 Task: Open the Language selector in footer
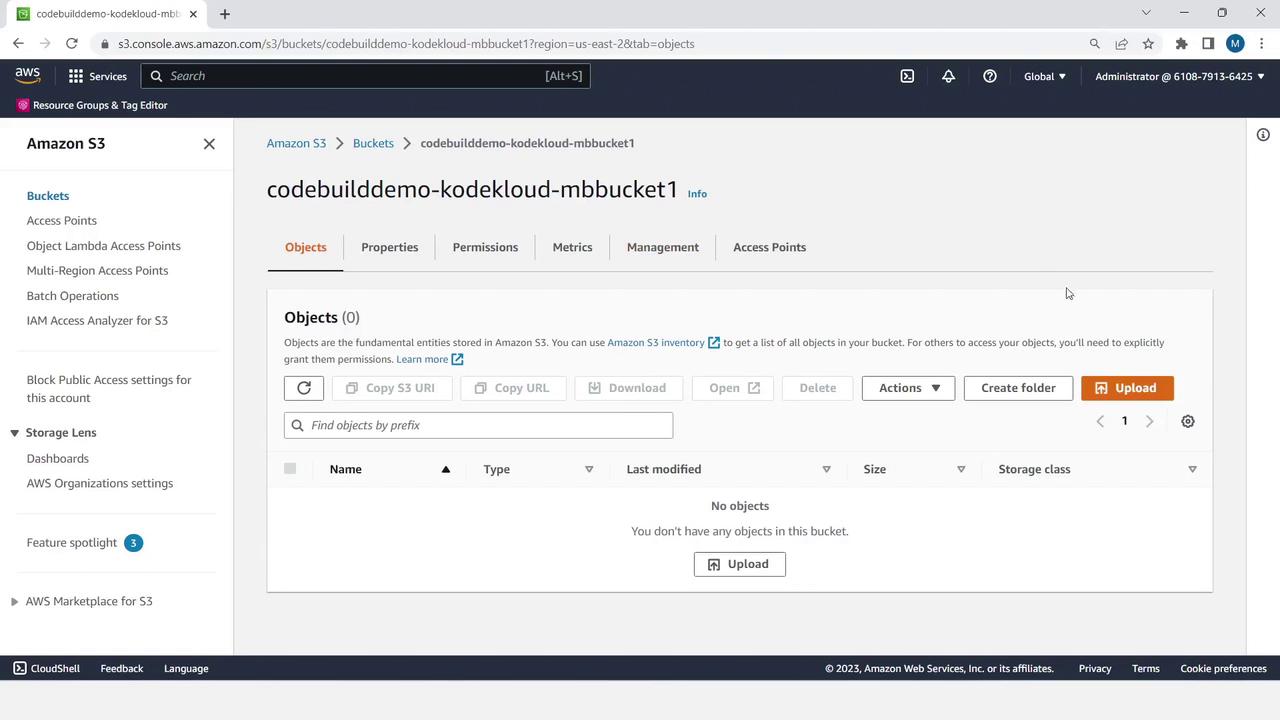click(186, 668)
